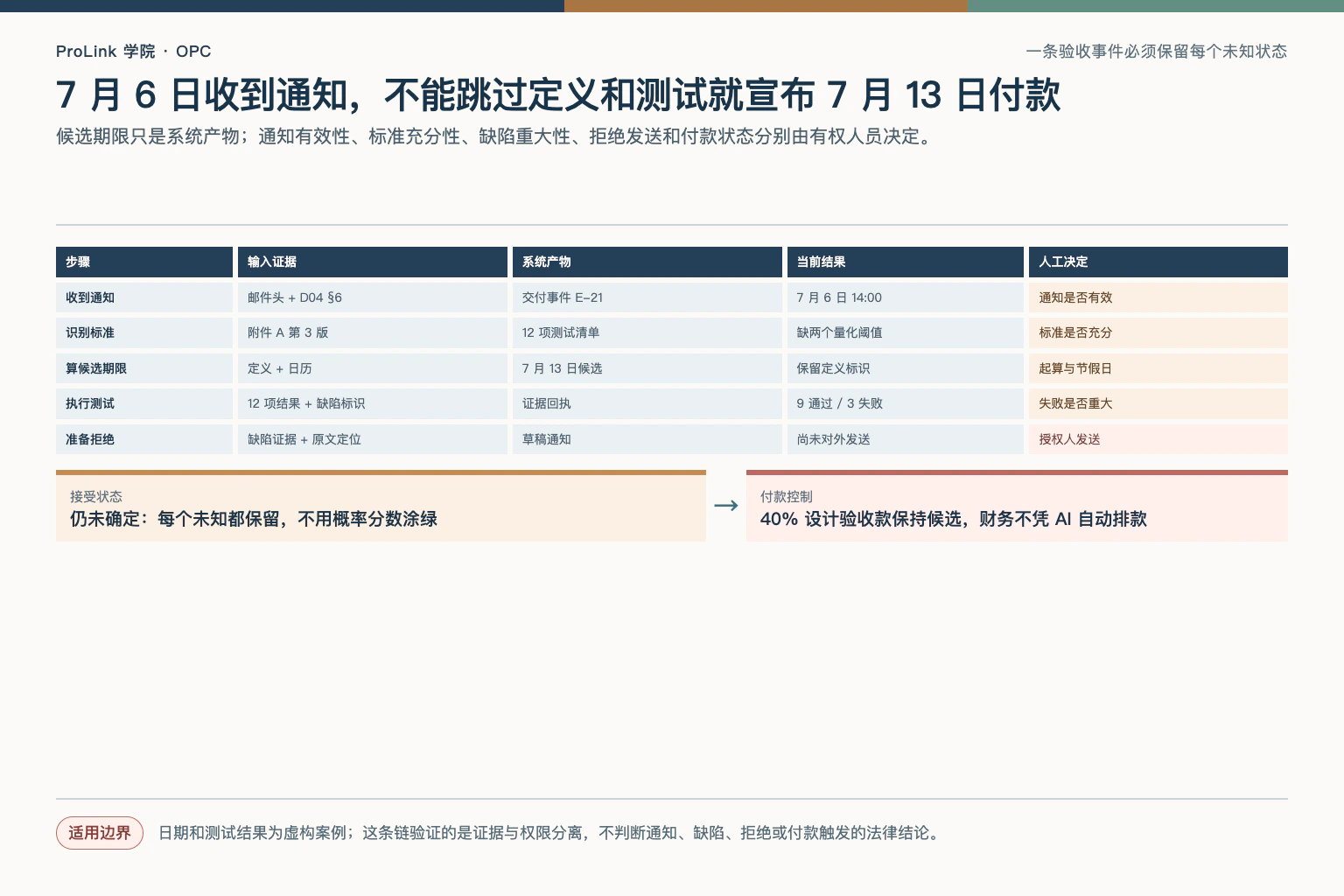Click the 失败是否重大 decision cell

[x=1158, y=403]
